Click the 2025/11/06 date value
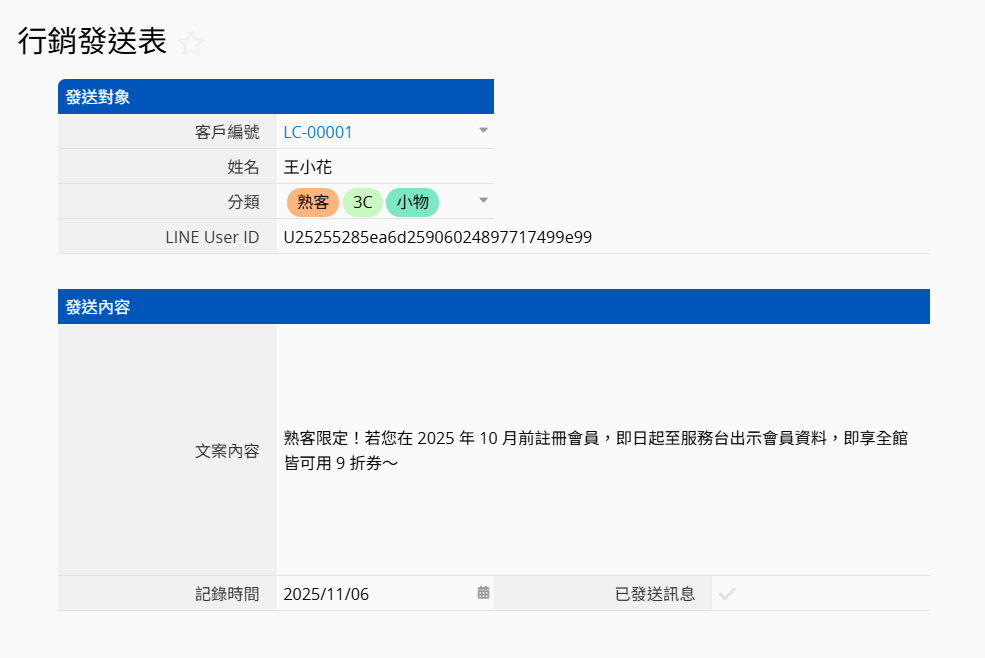The width and height of the screenshot is (985, 658). point(327,594)
